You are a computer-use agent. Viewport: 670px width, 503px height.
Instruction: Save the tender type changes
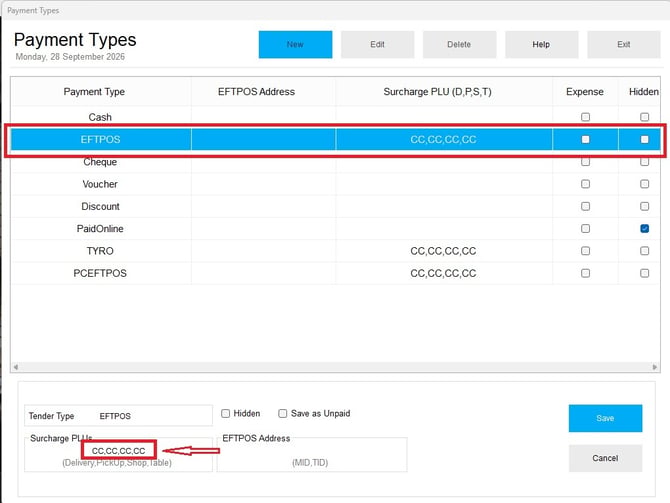[x=605, y=418]
